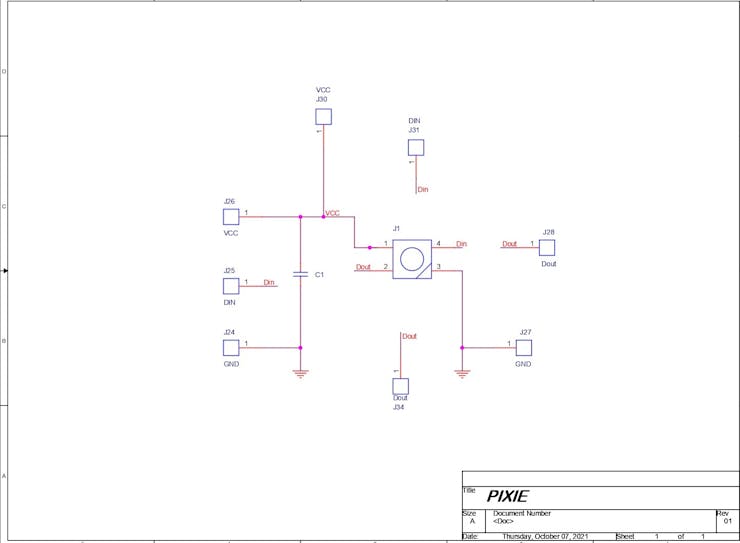The width and height of the screenshot is (740, 543).
Task: Click ground symbol near J27
Action: [462, 374]
